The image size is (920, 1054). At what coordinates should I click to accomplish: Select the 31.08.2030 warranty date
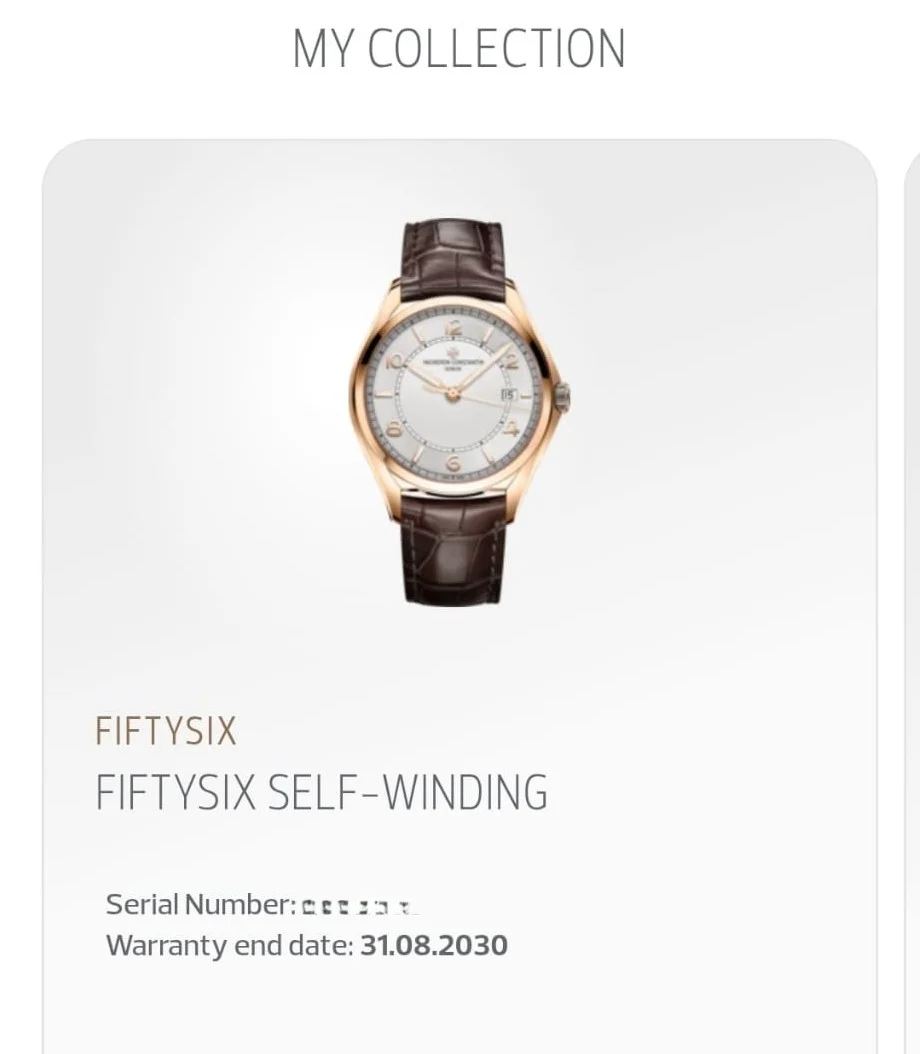click(x=434, y=945)
